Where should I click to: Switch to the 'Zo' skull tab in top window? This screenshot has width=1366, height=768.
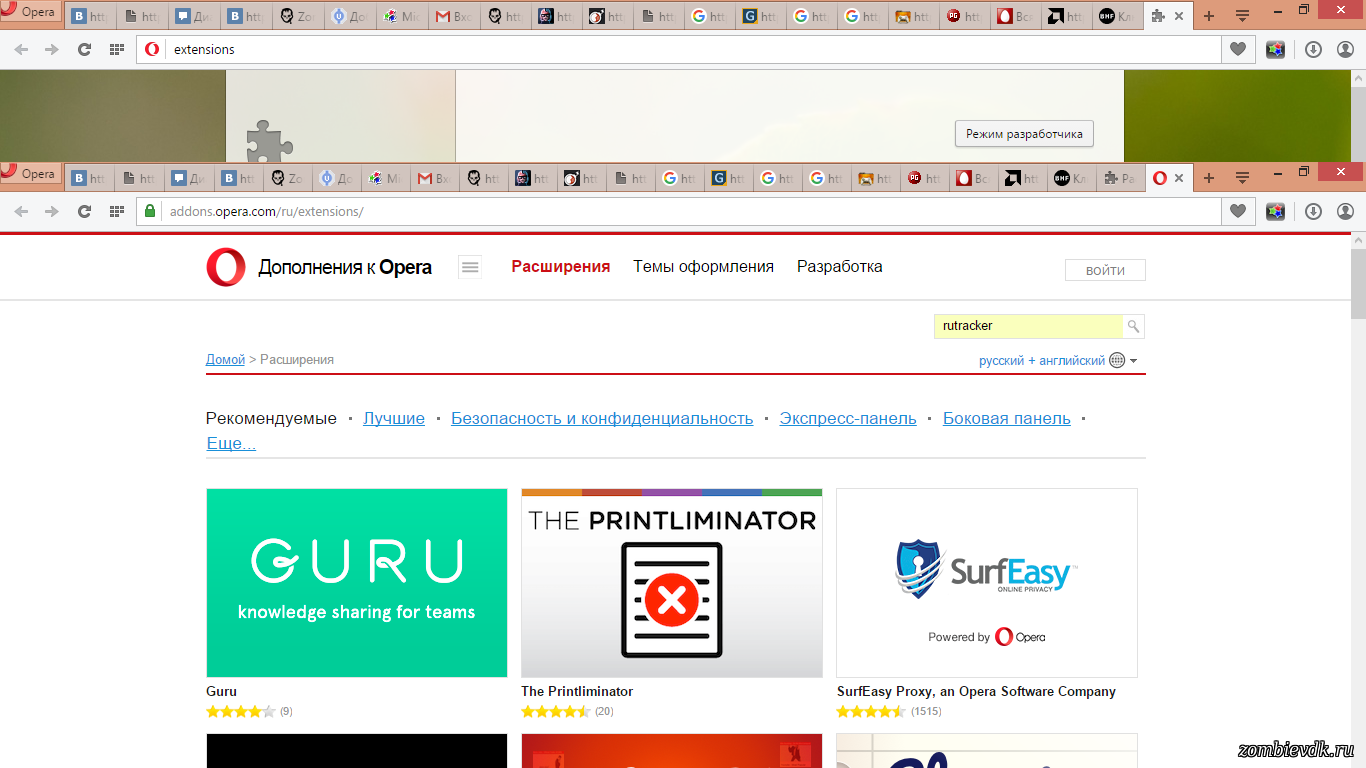(x=300, y=17)
